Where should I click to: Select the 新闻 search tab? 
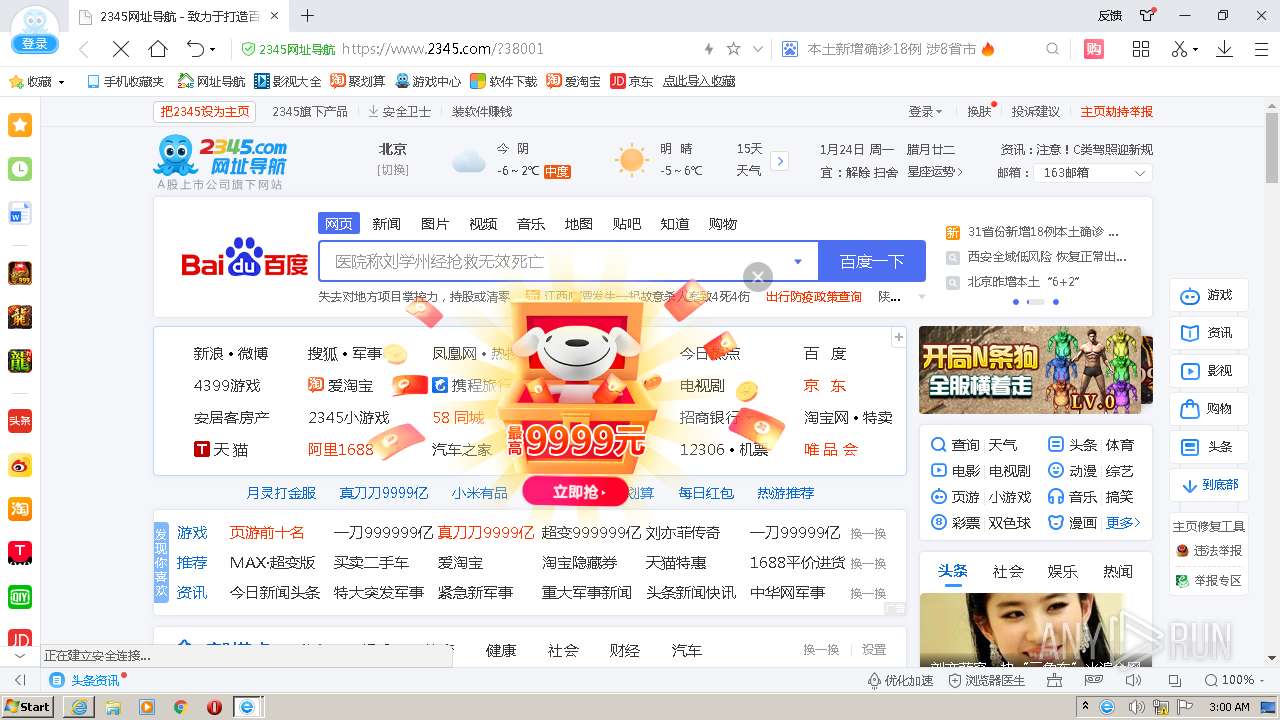386,224
